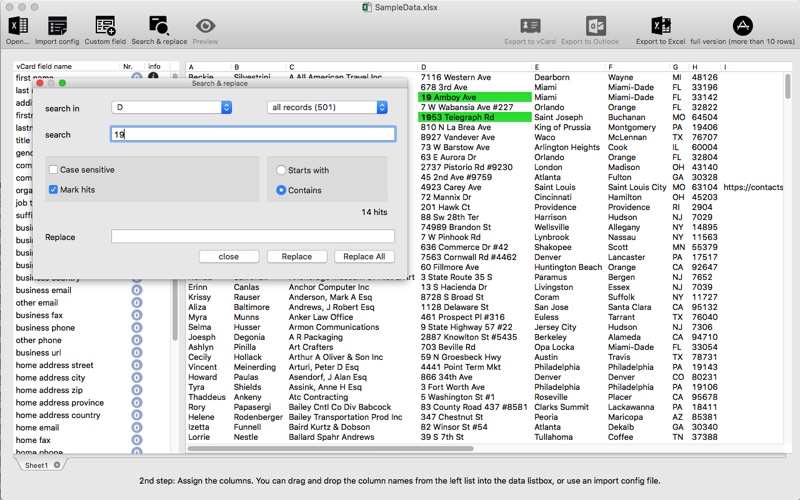800x500 pixels.
Task: Click column header E in data table
Action: point(568,67)
